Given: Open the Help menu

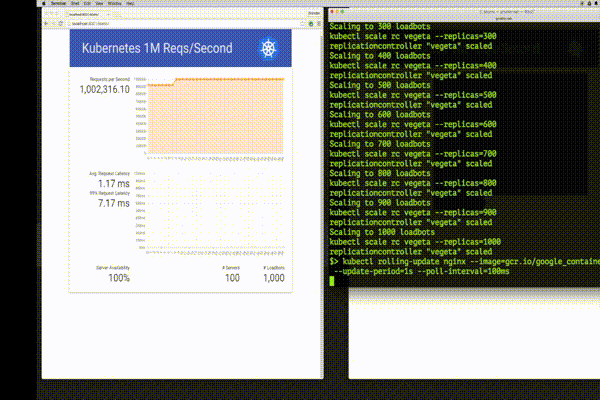Looking at the screenshot, I should 130,3.
